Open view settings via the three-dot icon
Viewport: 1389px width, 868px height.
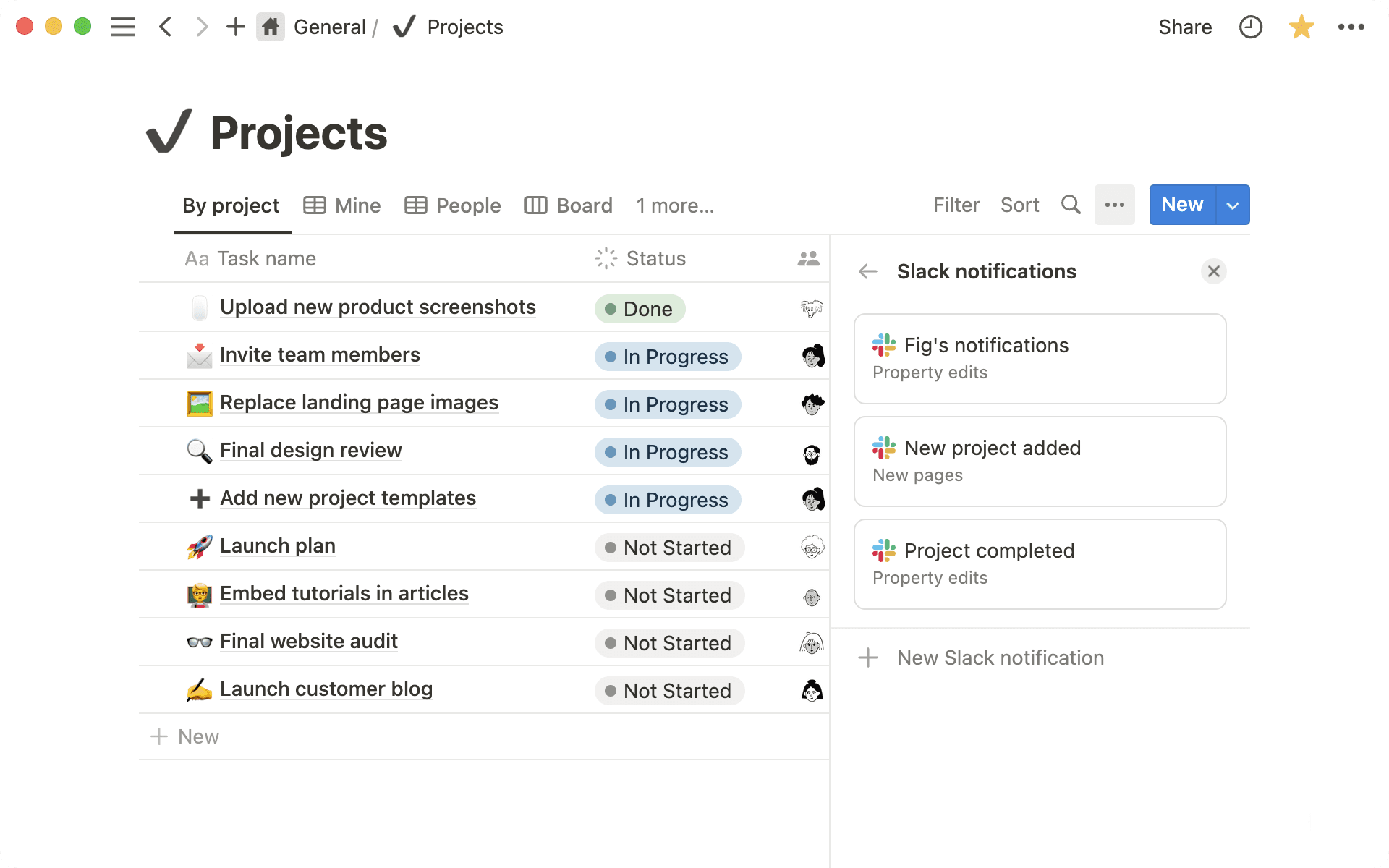coord(1114,205)
